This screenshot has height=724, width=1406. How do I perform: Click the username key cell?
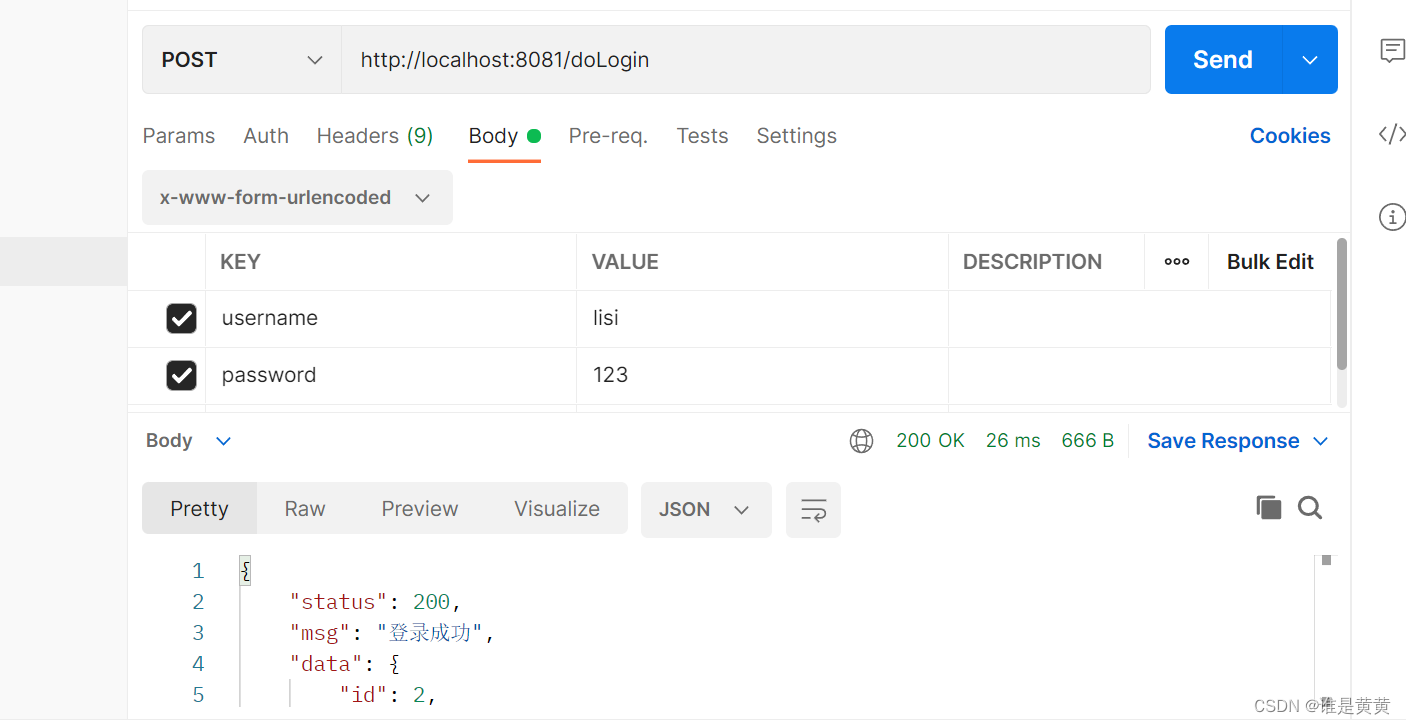[391, 319]
